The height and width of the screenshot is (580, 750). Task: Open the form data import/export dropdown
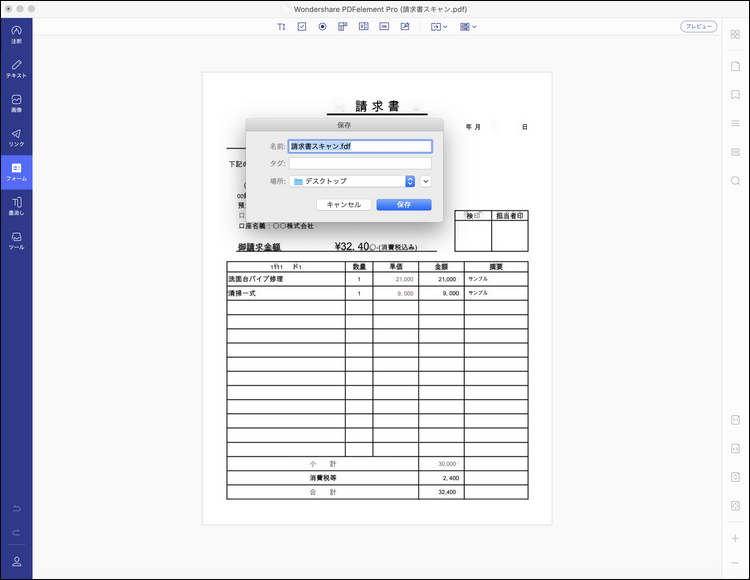[x=439, y=27]
